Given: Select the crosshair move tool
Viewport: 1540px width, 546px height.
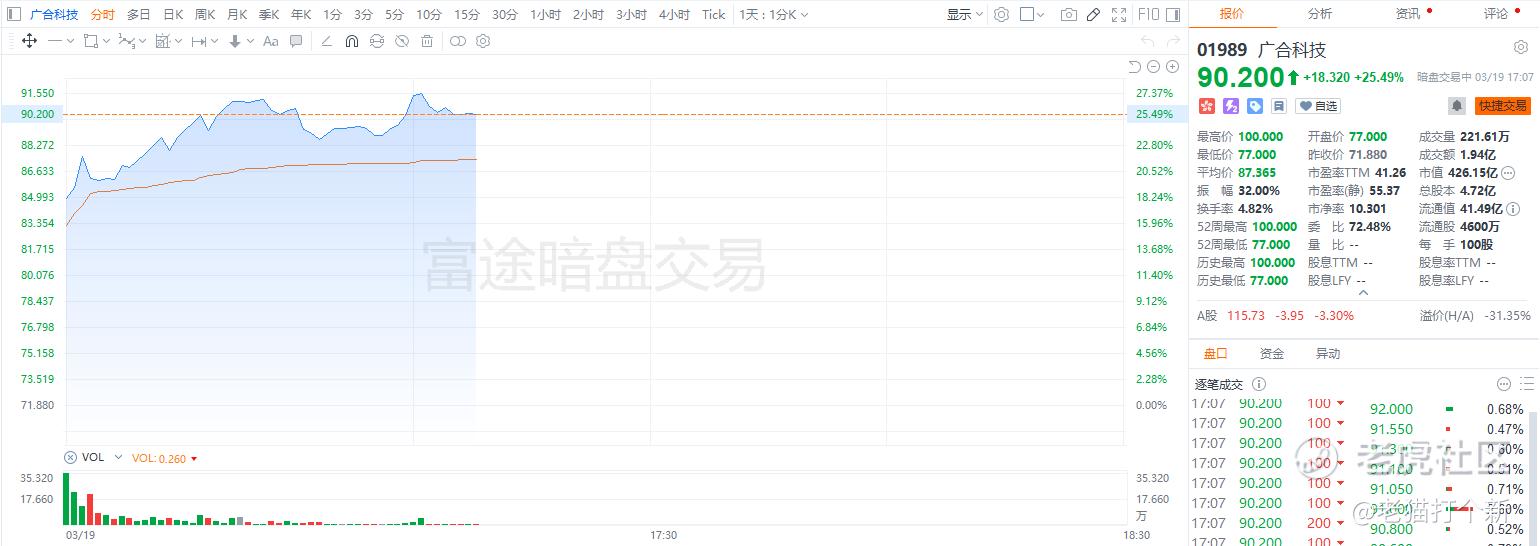Looking at the screenshot, I should click(29, 41).
